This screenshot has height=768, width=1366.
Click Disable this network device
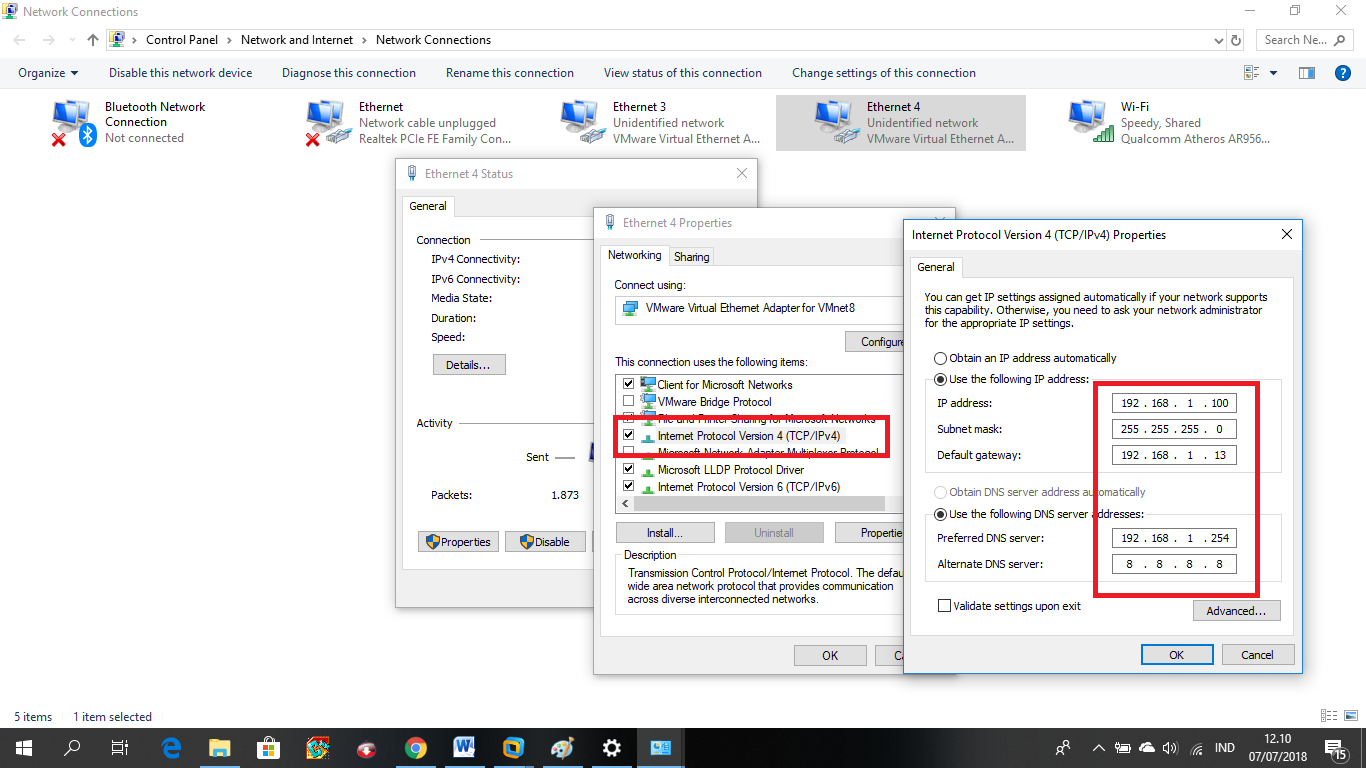(181, 73)
